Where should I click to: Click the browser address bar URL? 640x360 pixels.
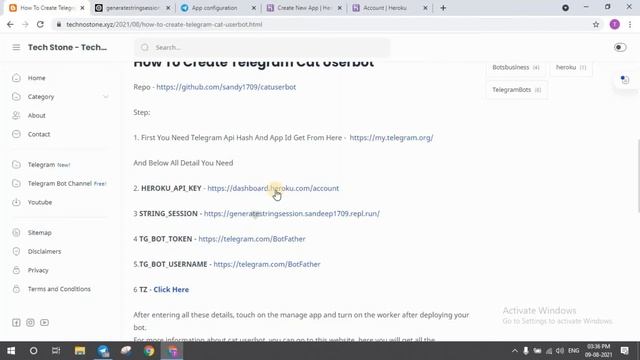click(164, 24)
